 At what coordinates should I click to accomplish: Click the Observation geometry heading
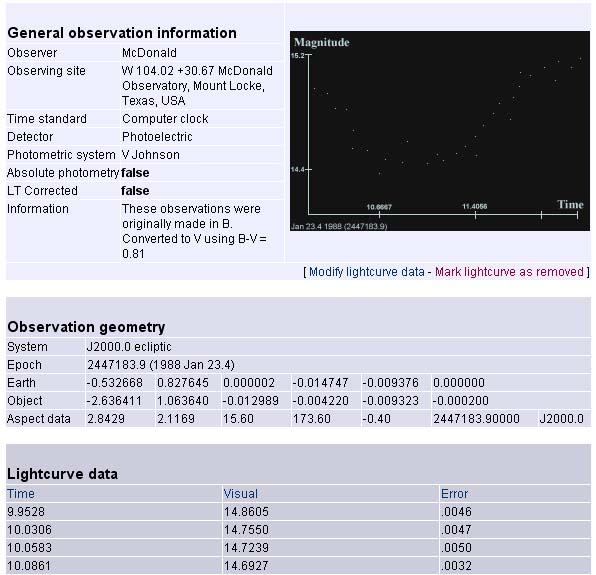pyautogui.click(x=86, y=327)
